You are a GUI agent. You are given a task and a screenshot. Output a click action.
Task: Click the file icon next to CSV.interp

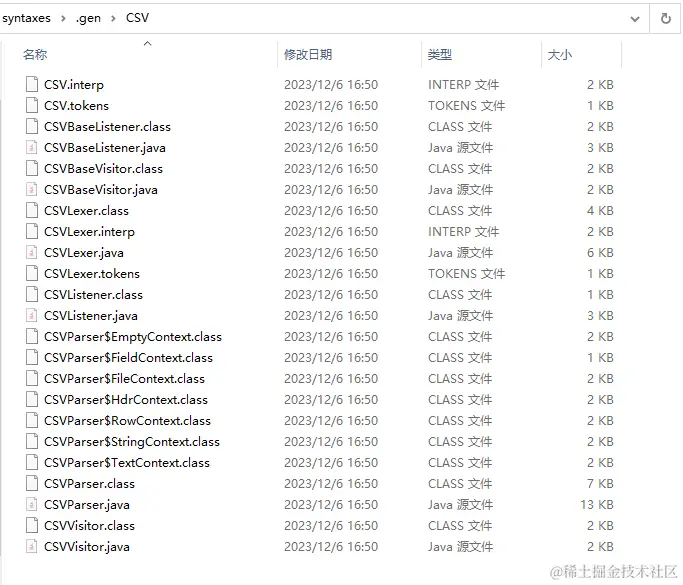32,84
